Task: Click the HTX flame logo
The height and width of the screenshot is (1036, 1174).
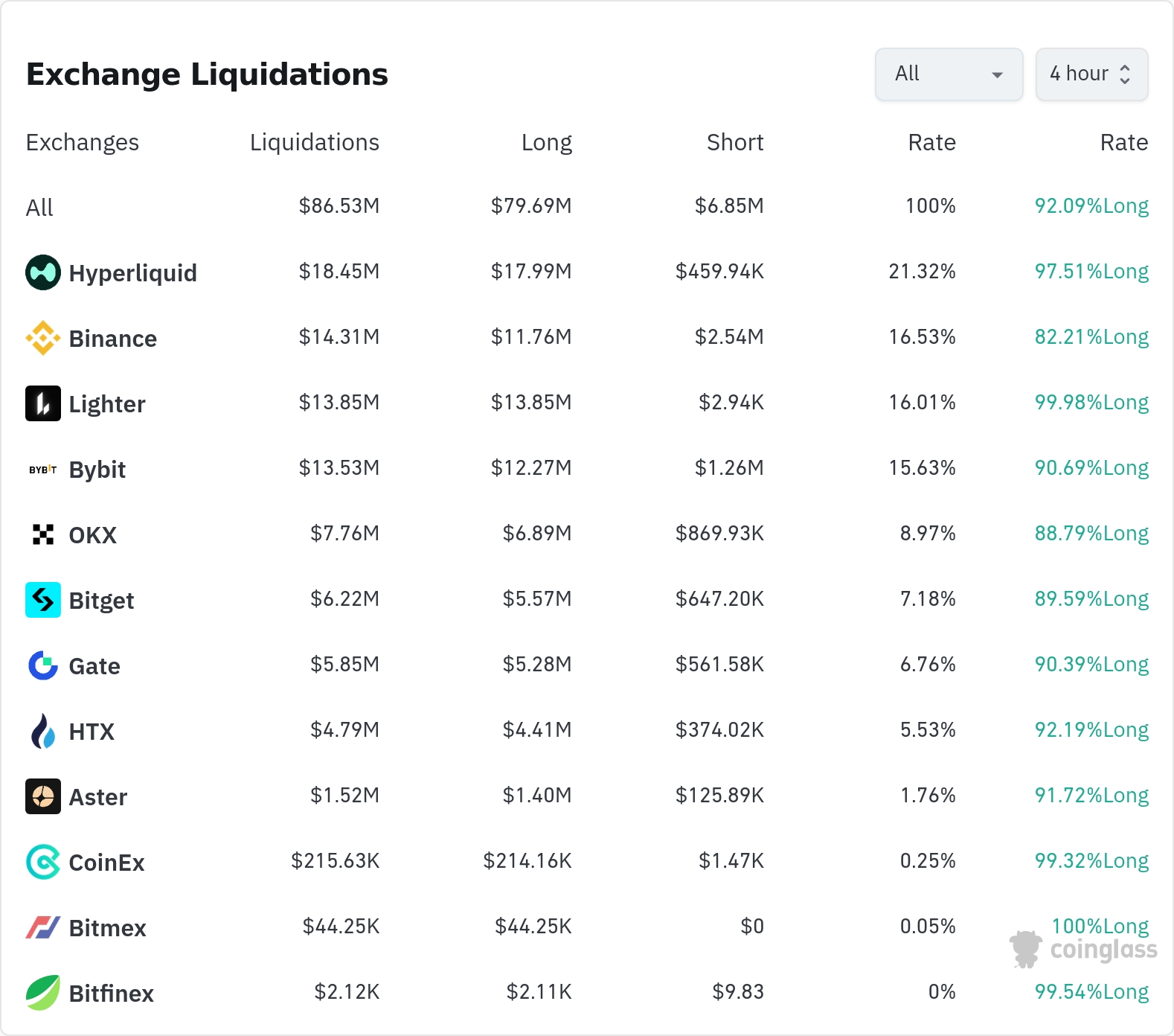Action: [x=43, y=731]
